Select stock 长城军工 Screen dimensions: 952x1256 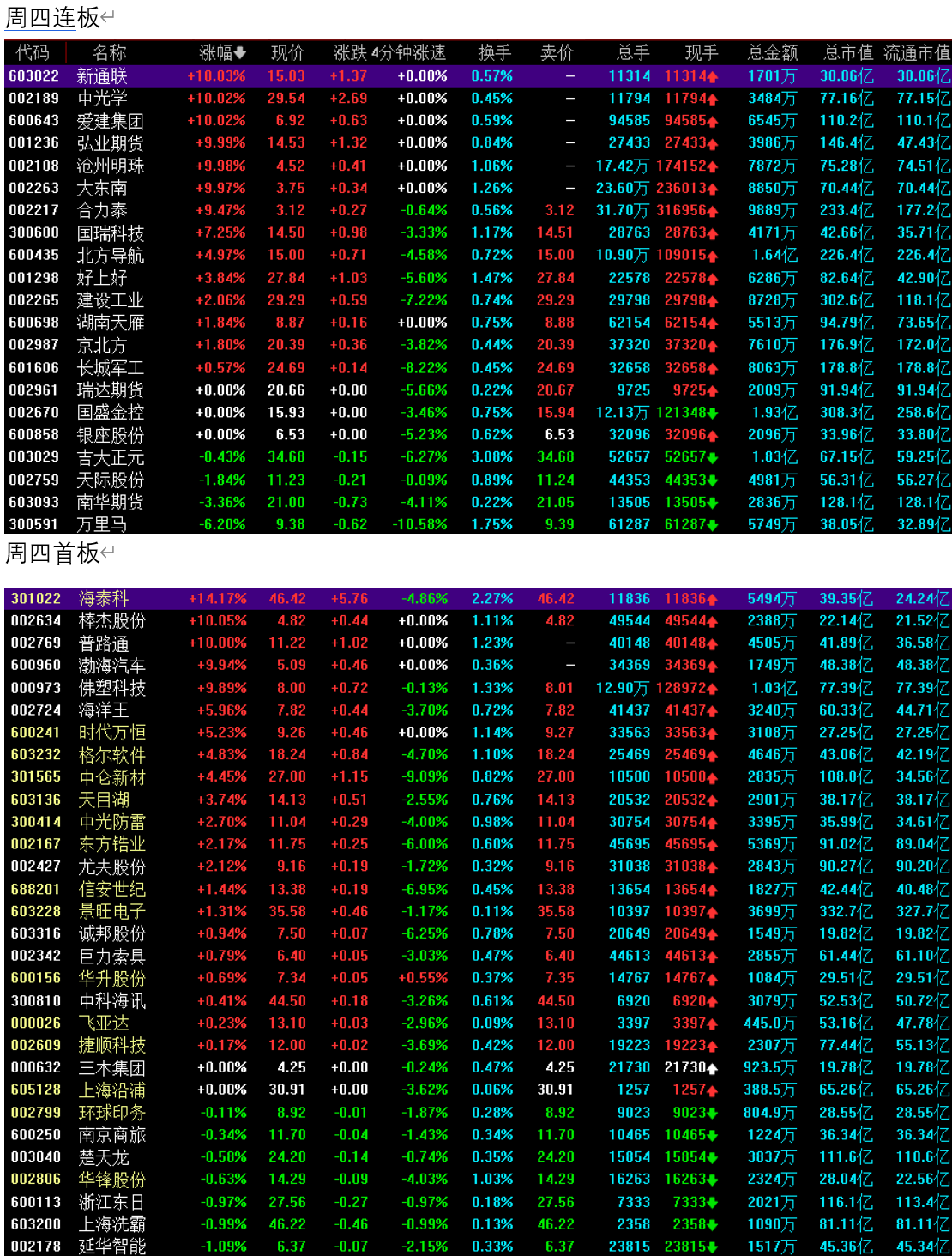pos(110,368)
